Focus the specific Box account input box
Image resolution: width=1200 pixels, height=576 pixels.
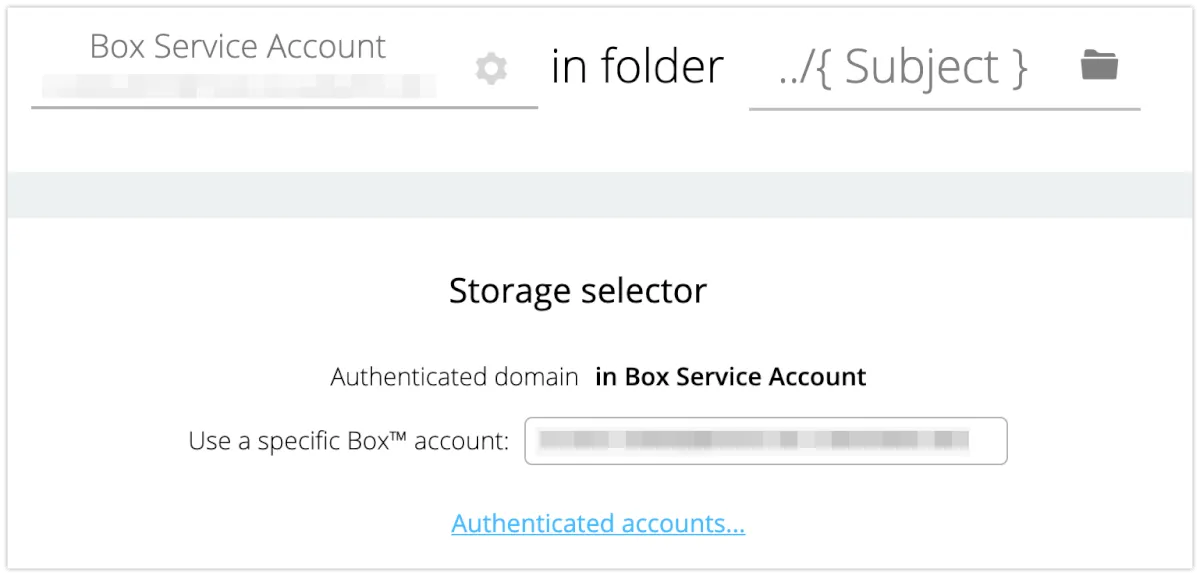765,441
